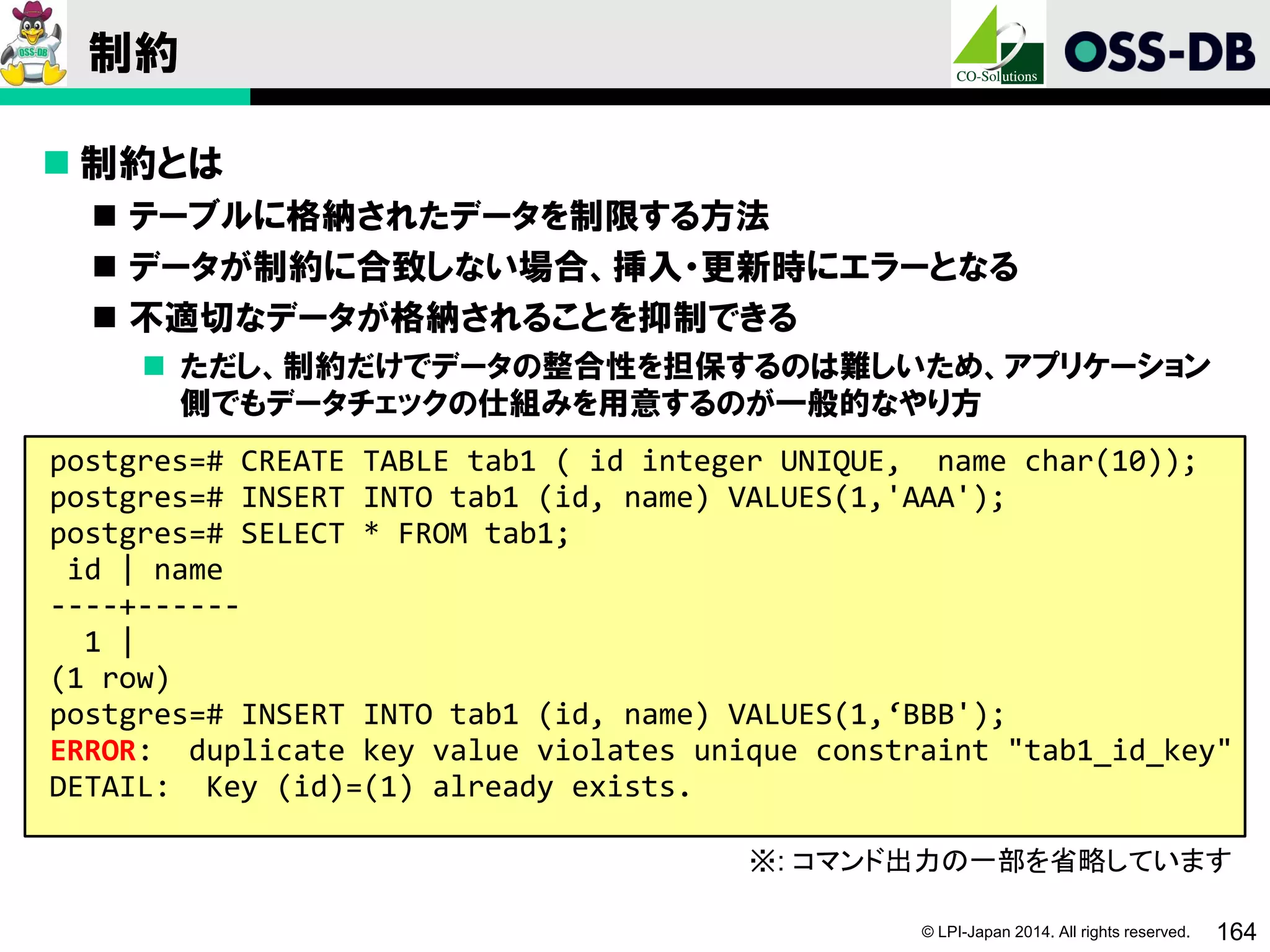The image size is (1270, 952).
Task: Click the (1 row) result text
Action: point(110,679)
